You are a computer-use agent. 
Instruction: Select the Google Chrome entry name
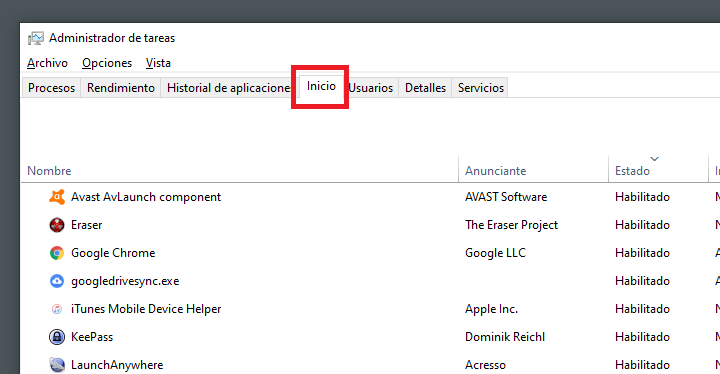pyautogui.click(x=113, y=253)
